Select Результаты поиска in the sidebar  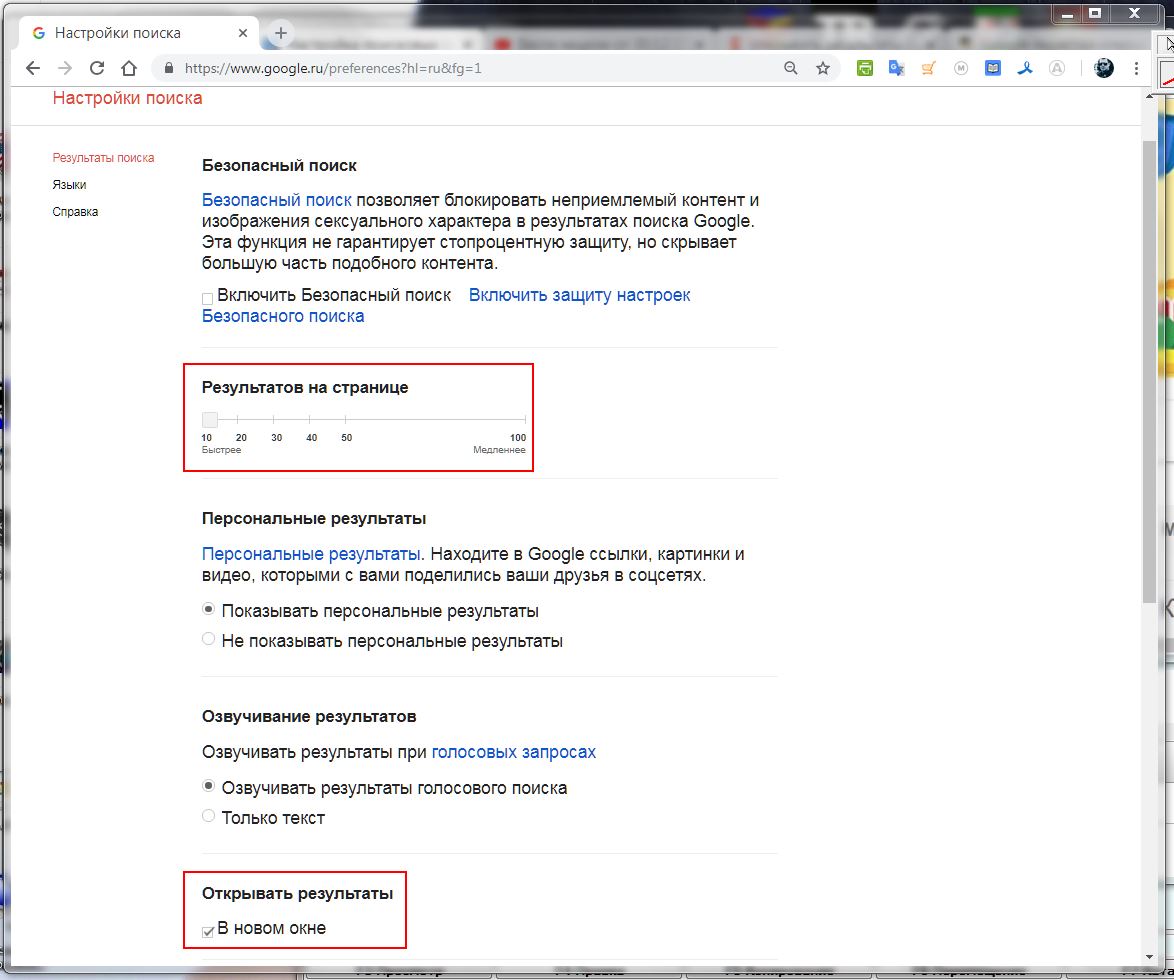103,158
